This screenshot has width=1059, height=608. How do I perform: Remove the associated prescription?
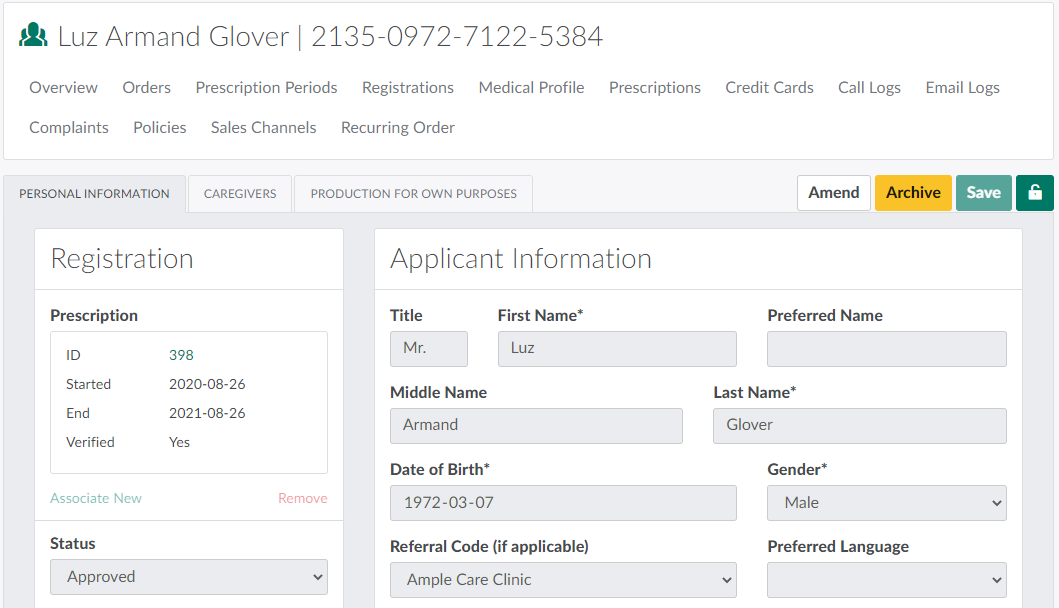302,498
